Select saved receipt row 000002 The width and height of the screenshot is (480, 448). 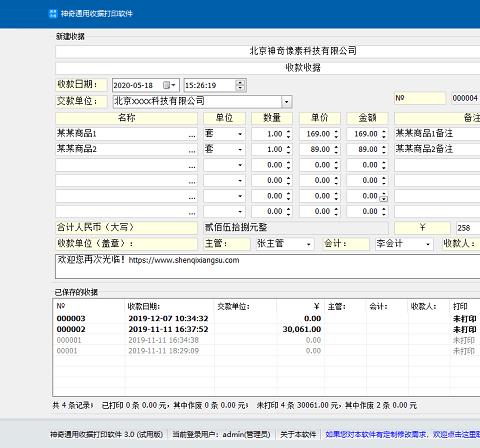[x=267, y=329]
